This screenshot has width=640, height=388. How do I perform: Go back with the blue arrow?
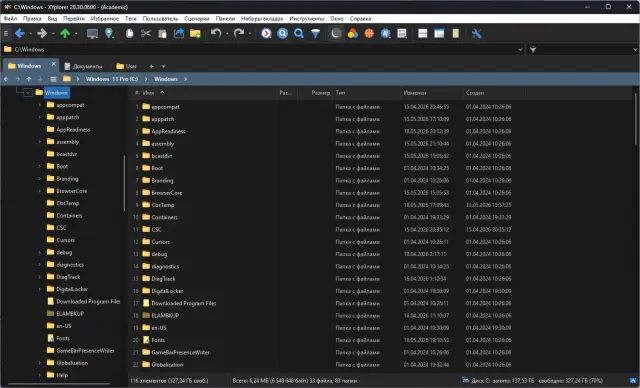pos(19,33)
